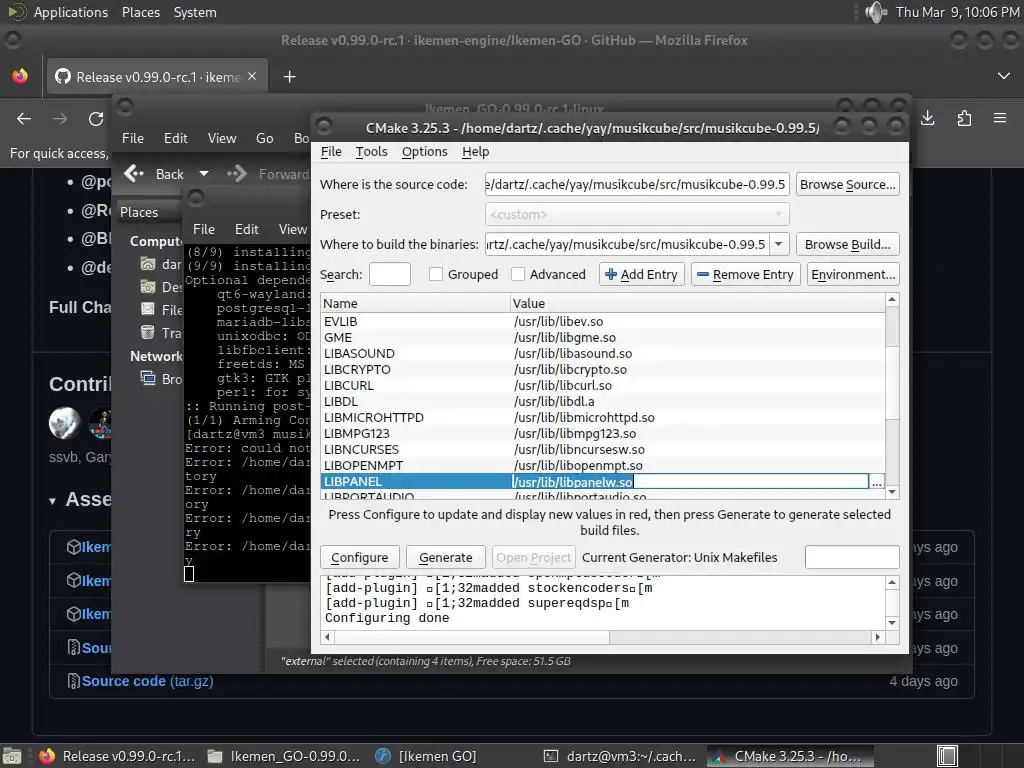Click scroll up arrow of cache entries list
1024x768 pixels.
(892, 300)
